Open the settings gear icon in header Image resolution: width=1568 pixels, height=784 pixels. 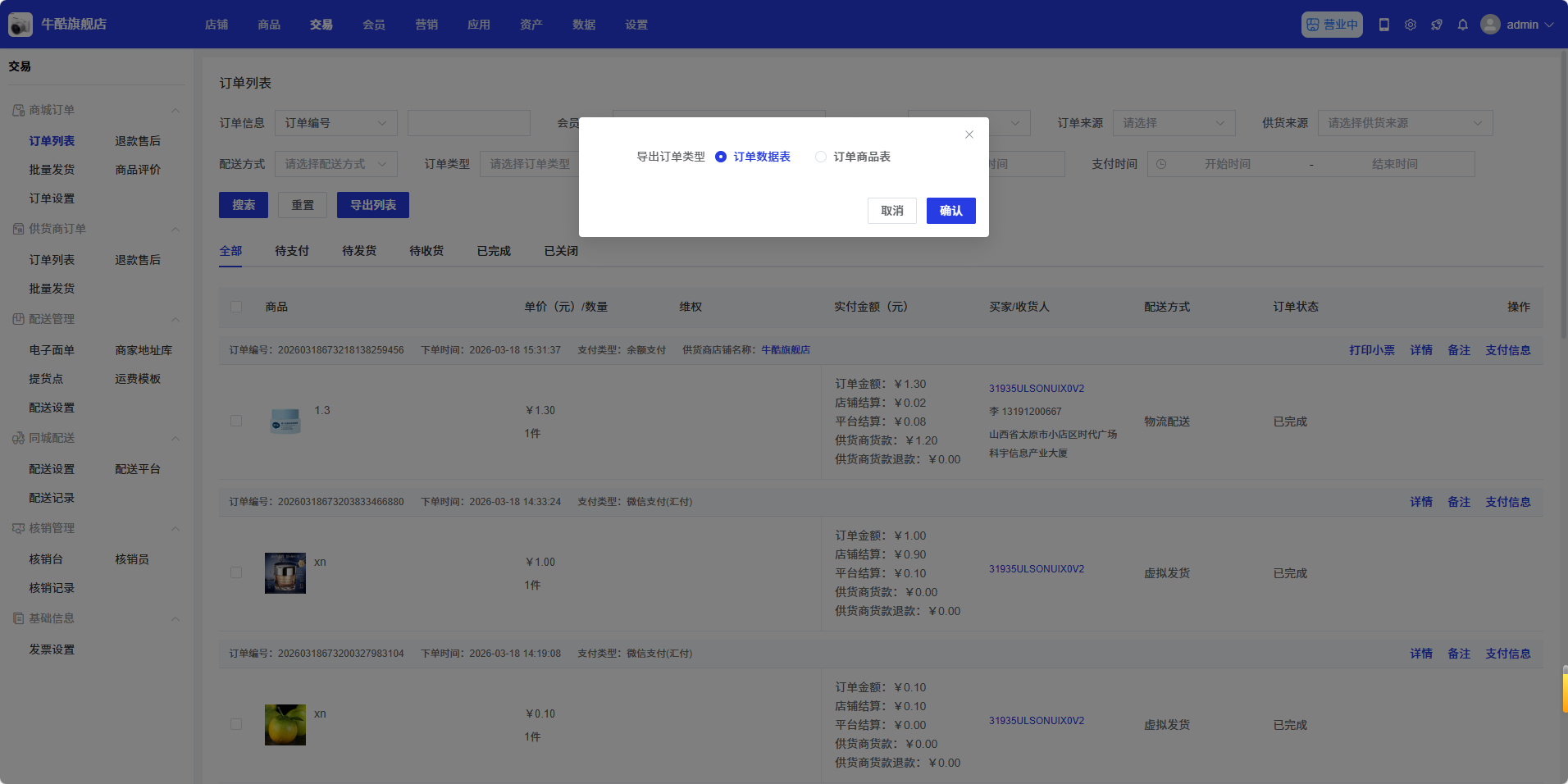(1411, 25)
